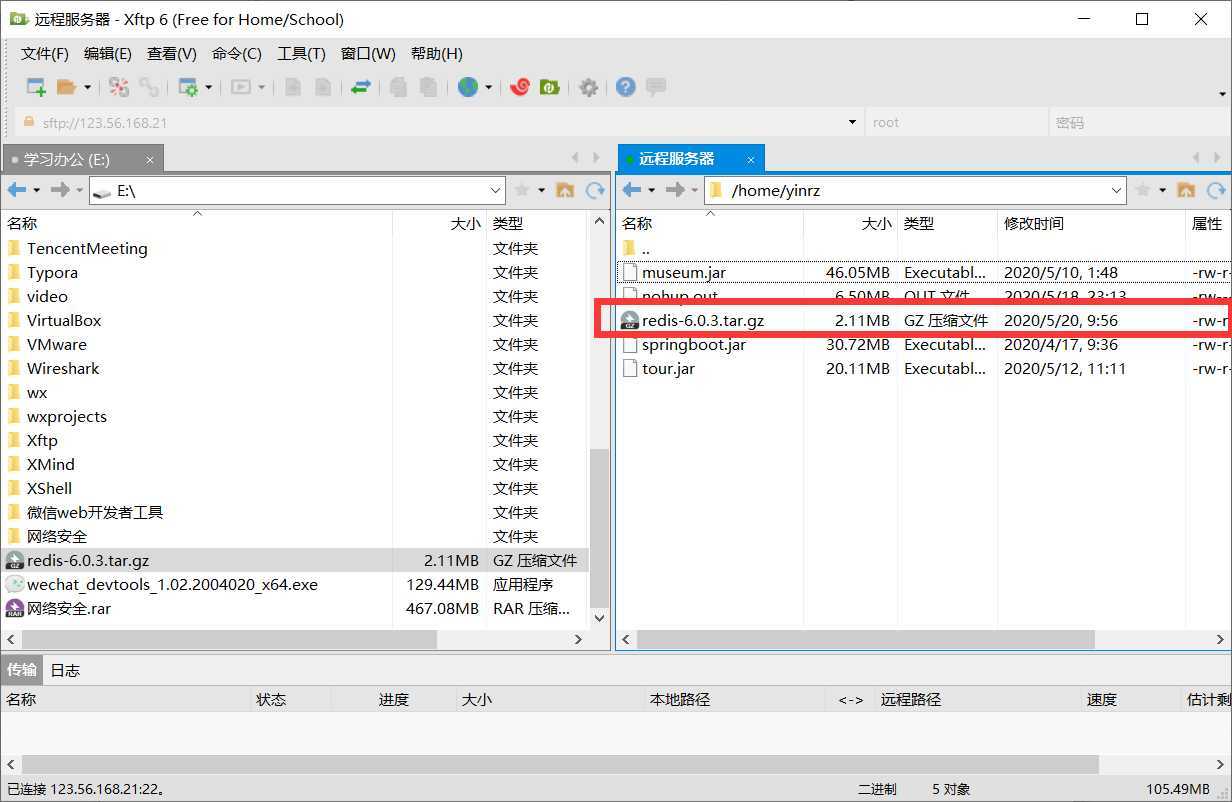Image resolution: width=1232 pixels, height=802 pixels.
Task: Click the root username field
Action: click(955, 122)
